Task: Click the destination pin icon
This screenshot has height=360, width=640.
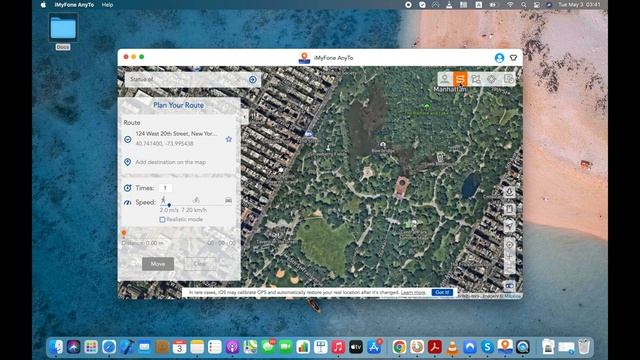Action: 128,162
